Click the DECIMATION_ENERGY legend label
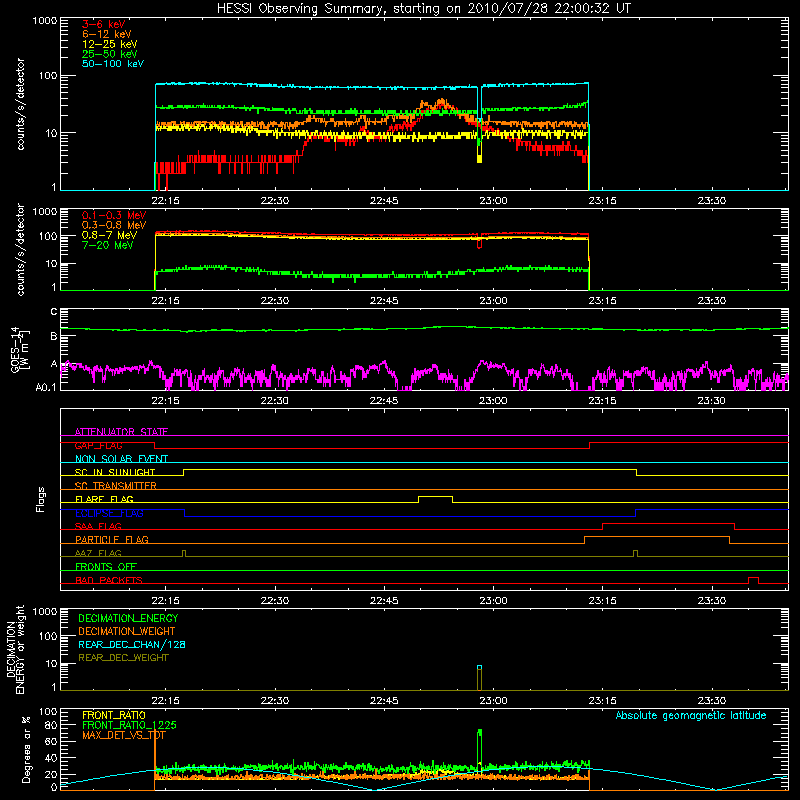 click(128, 618)
